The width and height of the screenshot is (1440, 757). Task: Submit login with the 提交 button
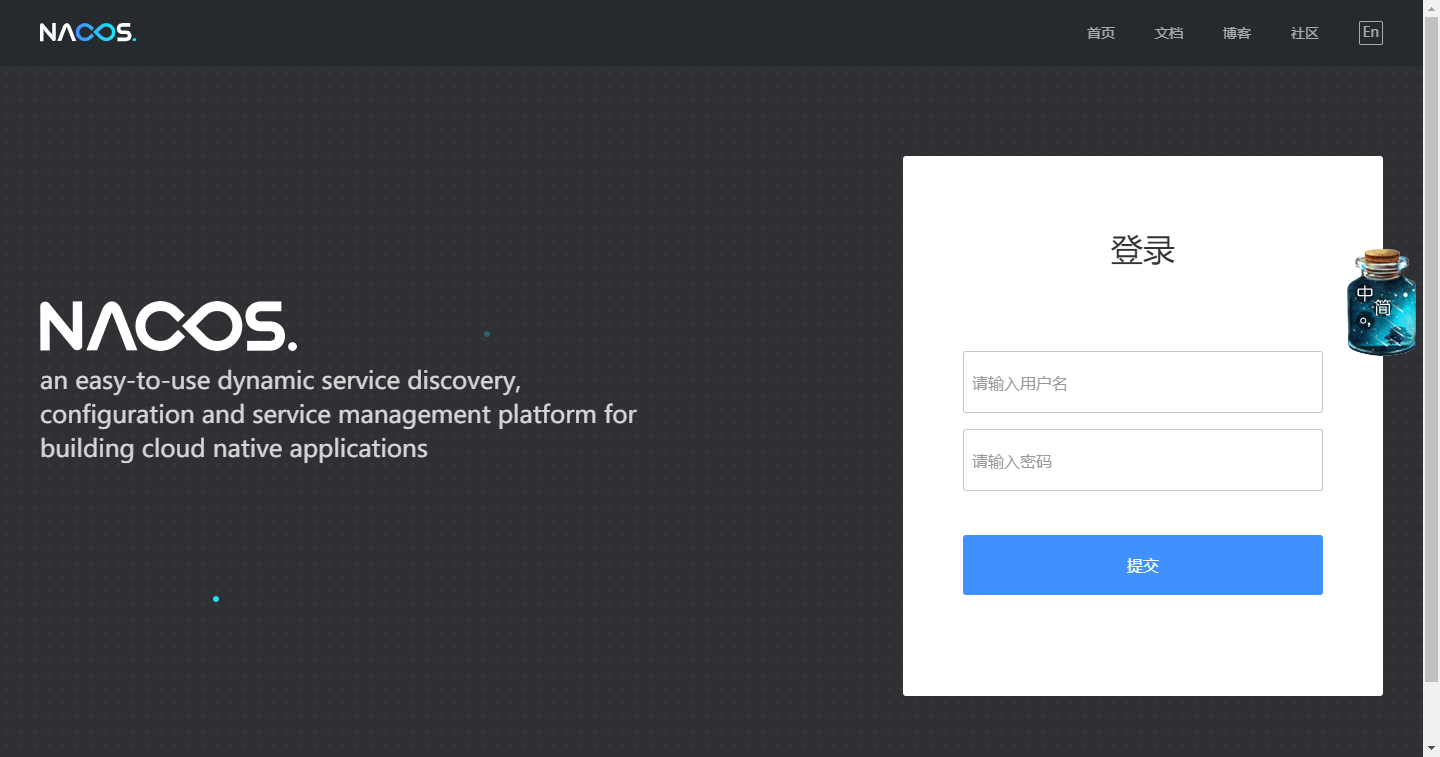[x=1143, y=565]
